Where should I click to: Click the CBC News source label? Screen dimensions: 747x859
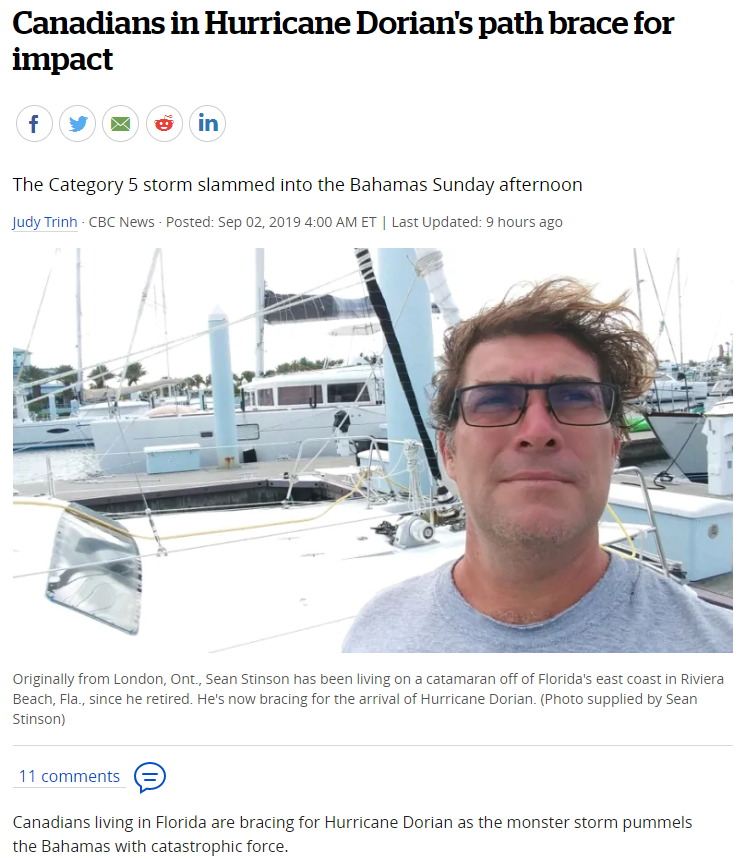(122, 222)
